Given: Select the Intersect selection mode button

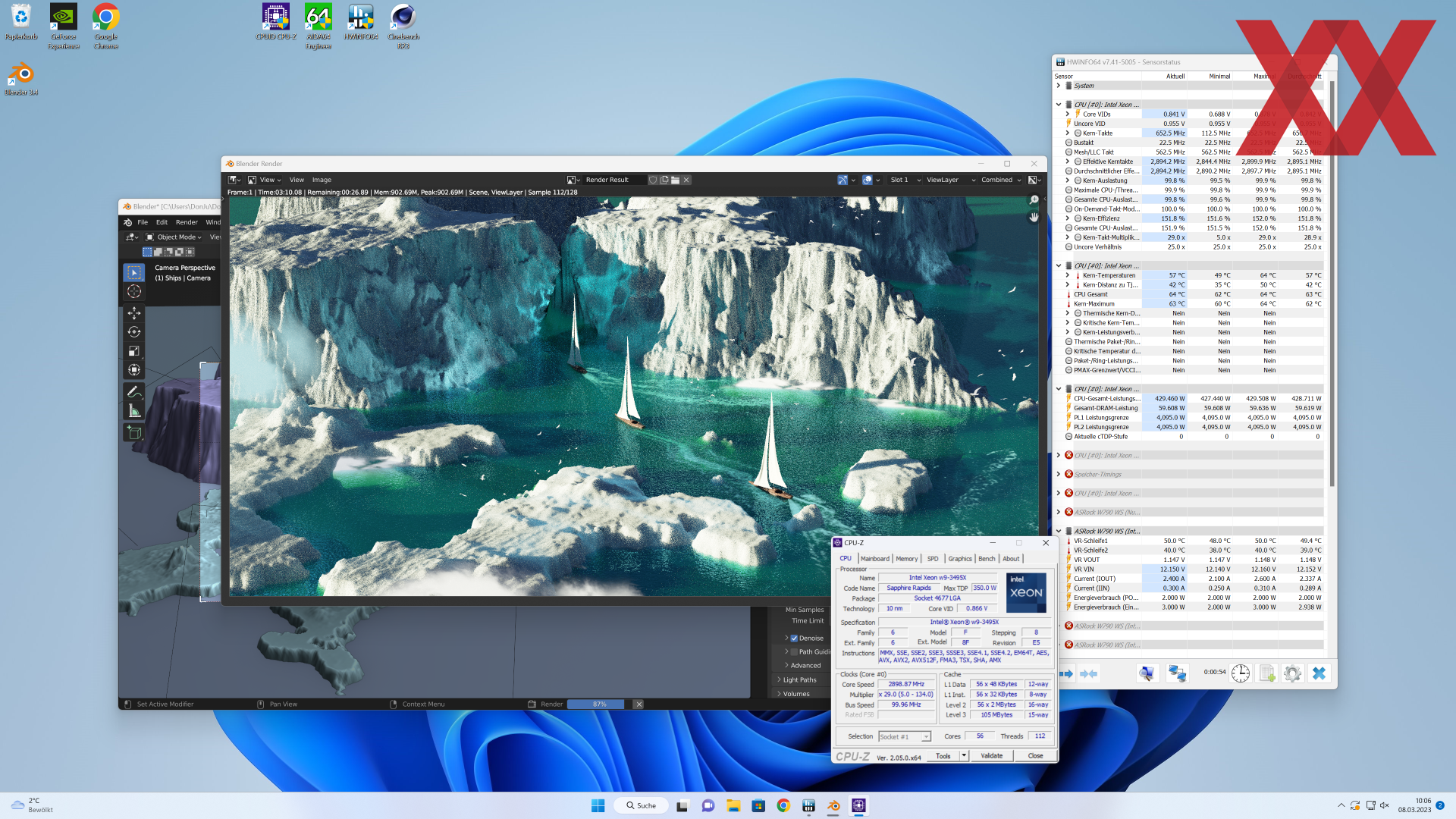Looking at the screenshot, I should [x=190, y=252].
